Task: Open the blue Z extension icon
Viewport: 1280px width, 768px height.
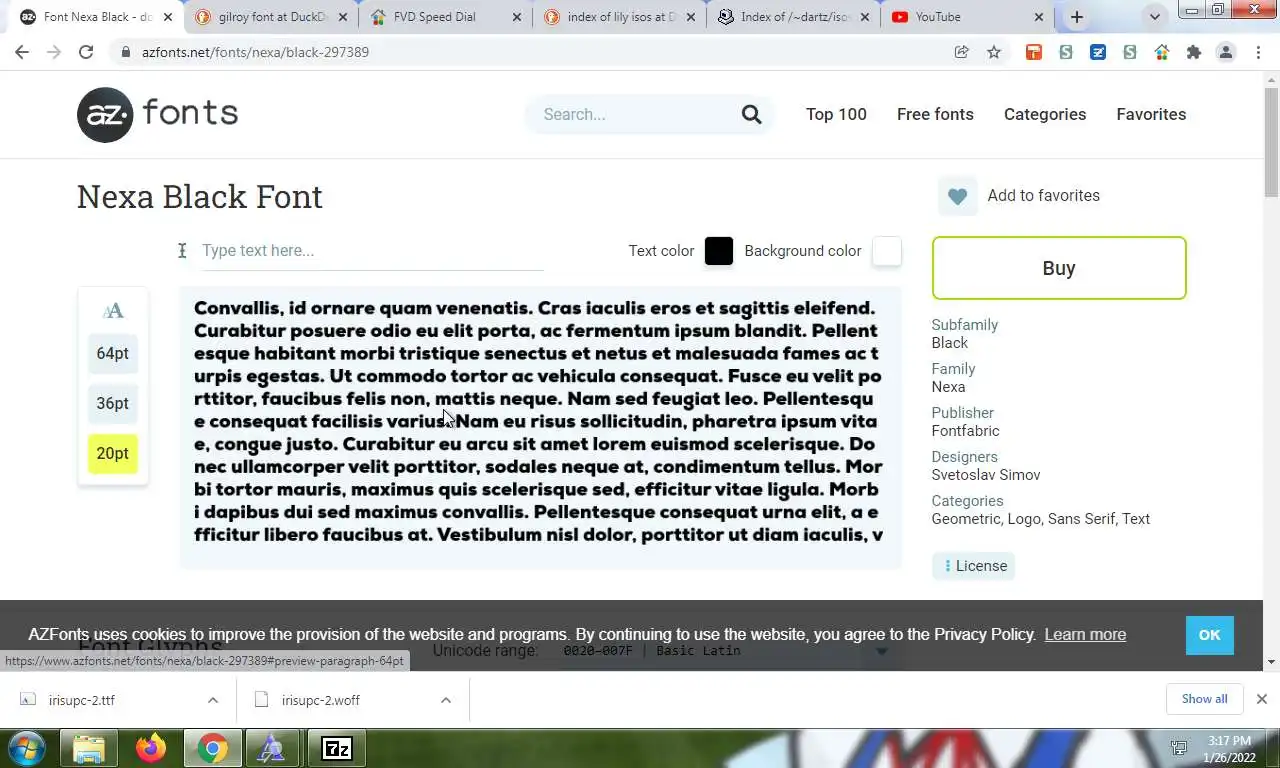Action: pyautogui.click(x=1098, y=52)
